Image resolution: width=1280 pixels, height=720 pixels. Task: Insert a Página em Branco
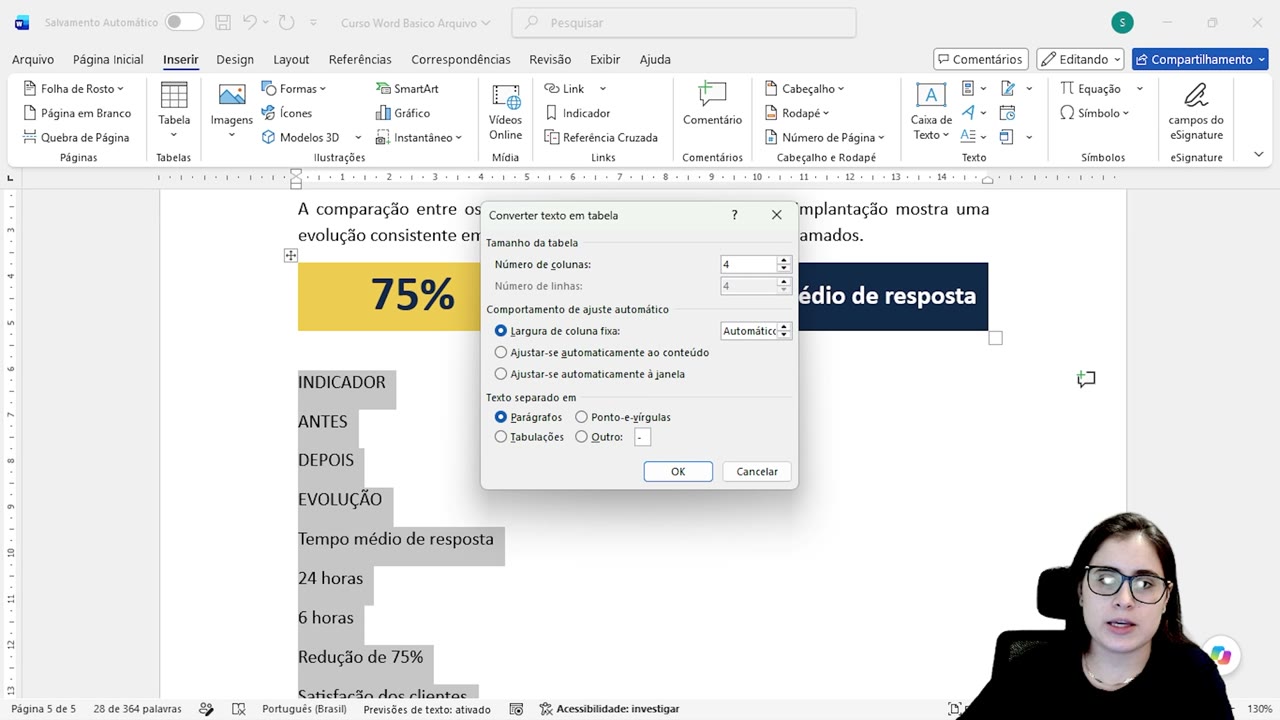tap(77, 113)
